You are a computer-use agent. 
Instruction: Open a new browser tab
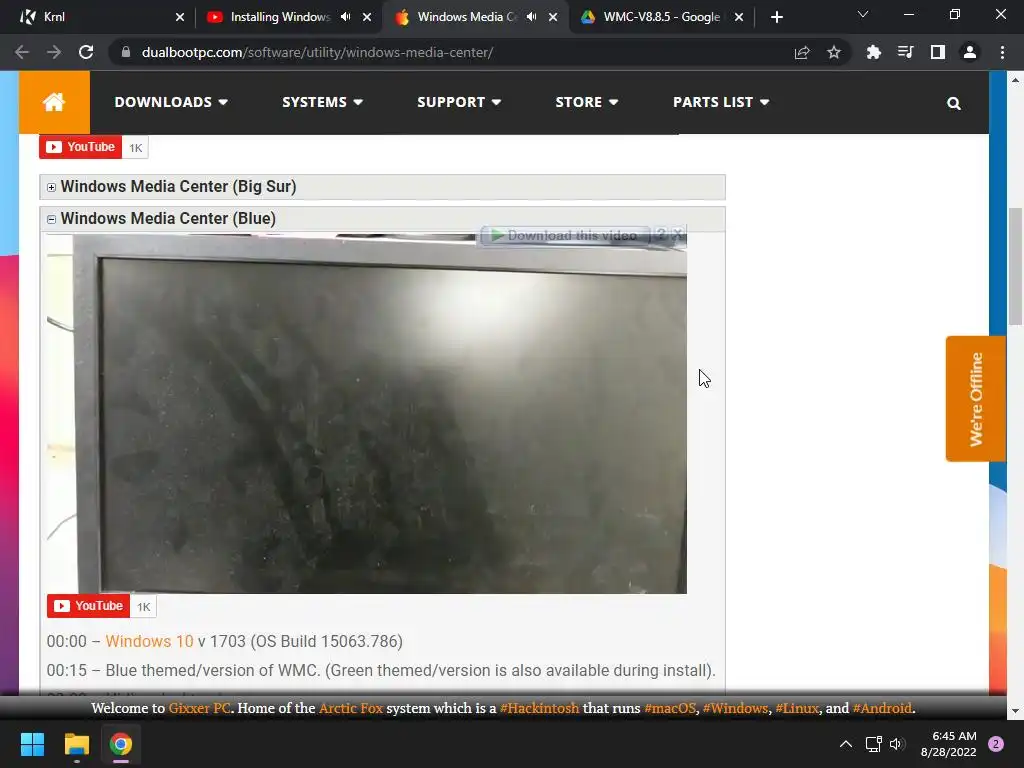776,17
